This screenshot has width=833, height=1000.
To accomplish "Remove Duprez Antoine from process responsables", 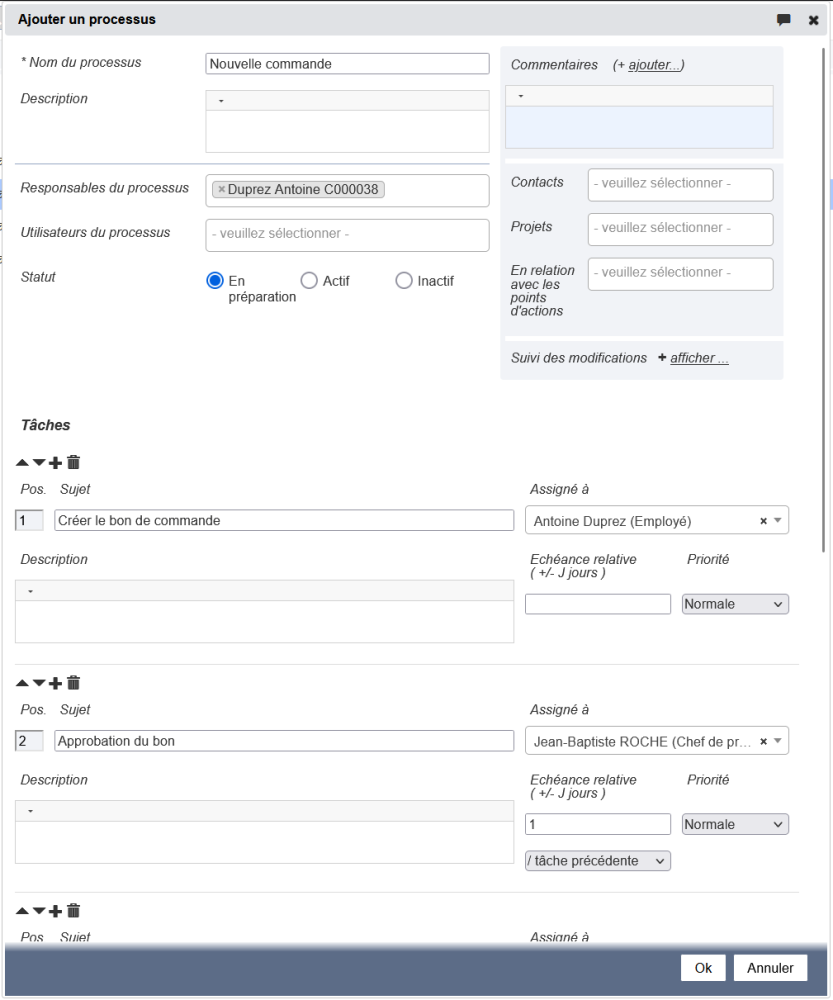I will tap(221, 189).
